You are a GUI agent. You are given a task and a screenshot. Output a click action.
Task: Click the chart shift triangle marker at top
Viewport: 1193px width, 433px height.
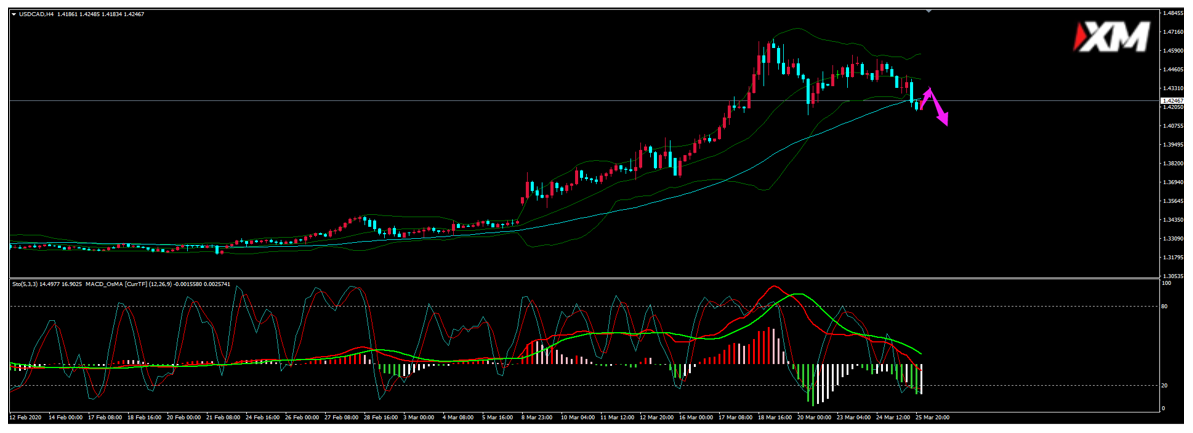pyautogui.click(x=931, y=10)
